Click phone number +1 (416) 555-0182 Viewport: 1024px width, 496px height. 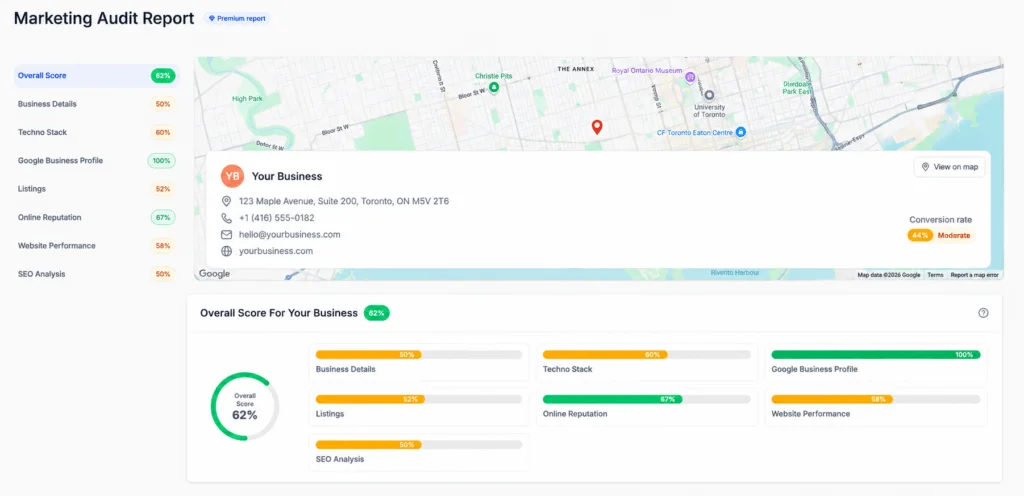coord(276,218)
